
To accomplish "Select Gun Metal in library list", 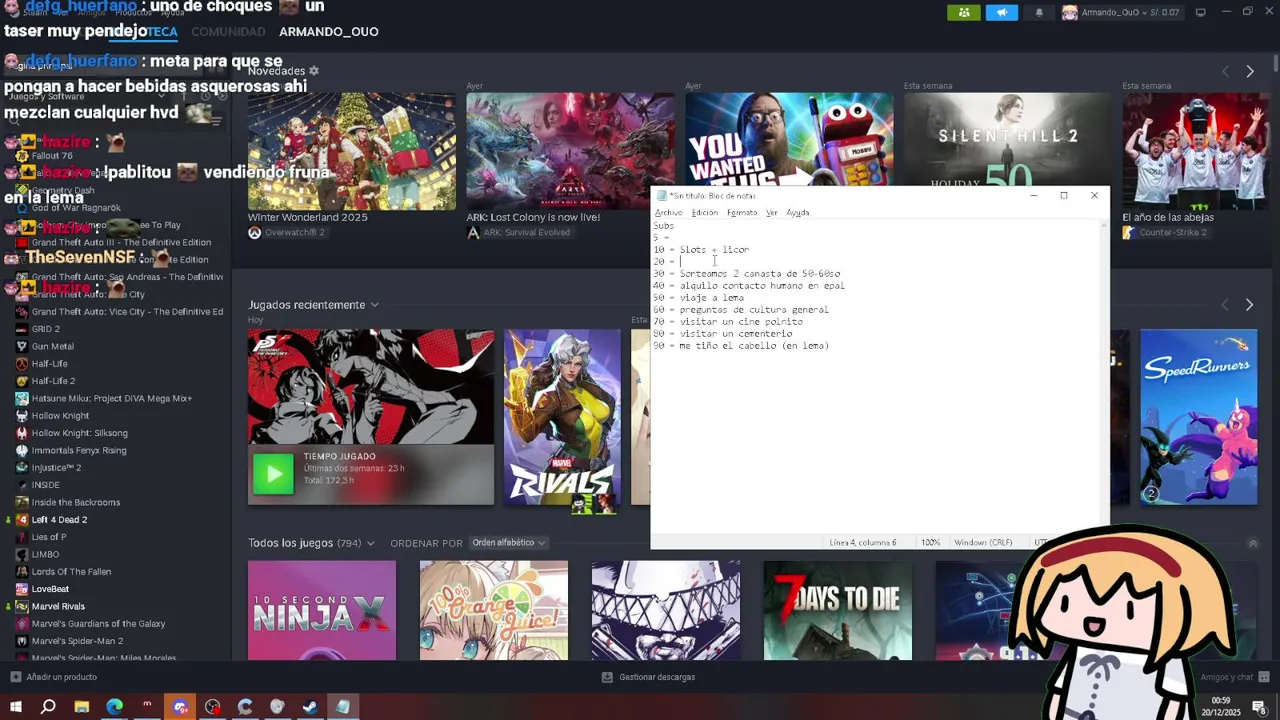I will [52, 346].
